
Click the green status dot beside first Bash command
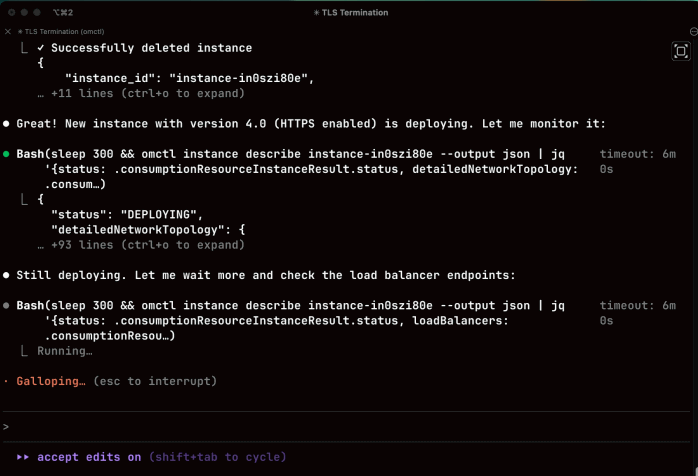pyautogui.click(x=7, y=154)
